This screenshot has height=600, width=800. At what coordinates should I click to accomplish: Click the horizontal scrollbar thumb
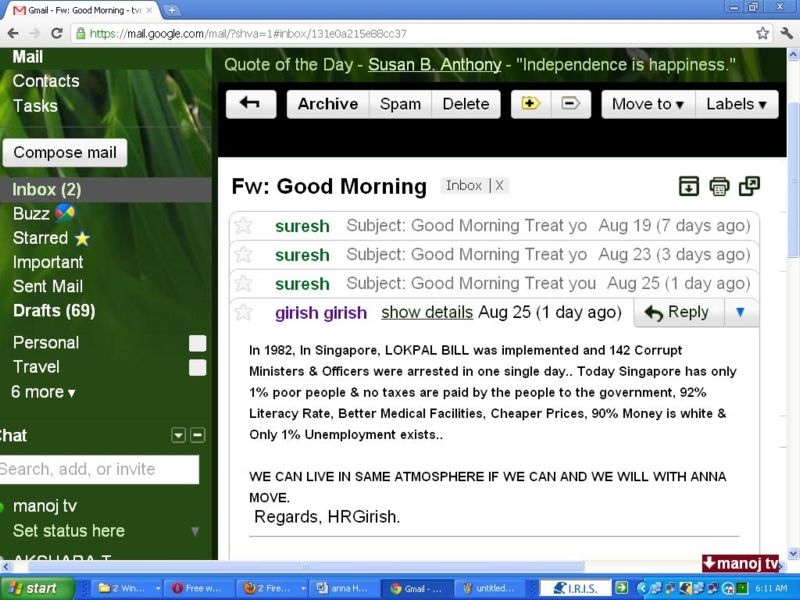pyautogui.click(x=305, y=566)
